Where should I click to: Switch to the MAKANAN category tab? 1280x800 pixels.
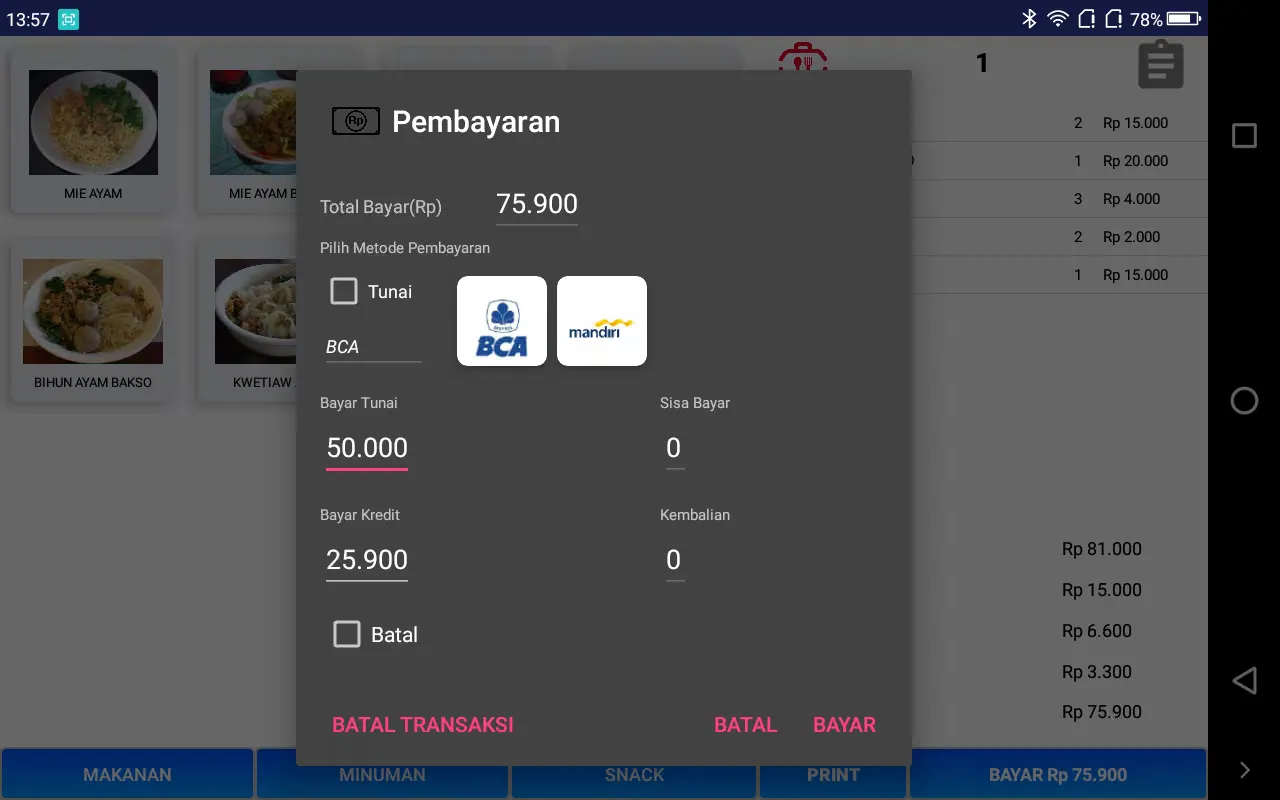(127, 775)
